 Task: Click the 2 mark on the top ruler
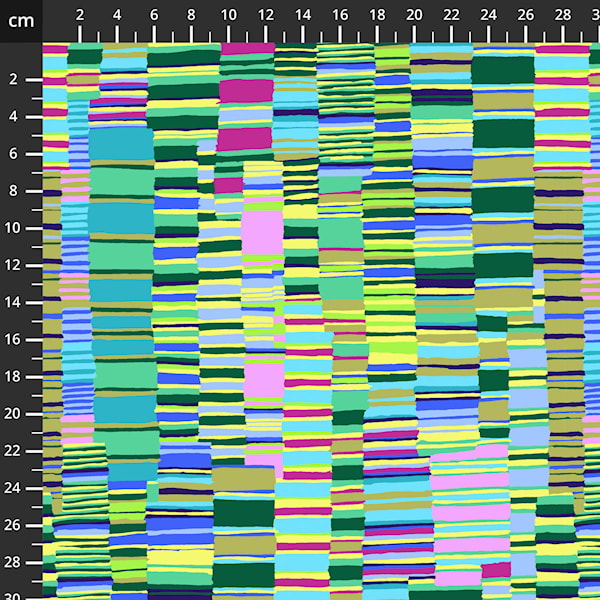pyautogui.click(x=80, y=15)
